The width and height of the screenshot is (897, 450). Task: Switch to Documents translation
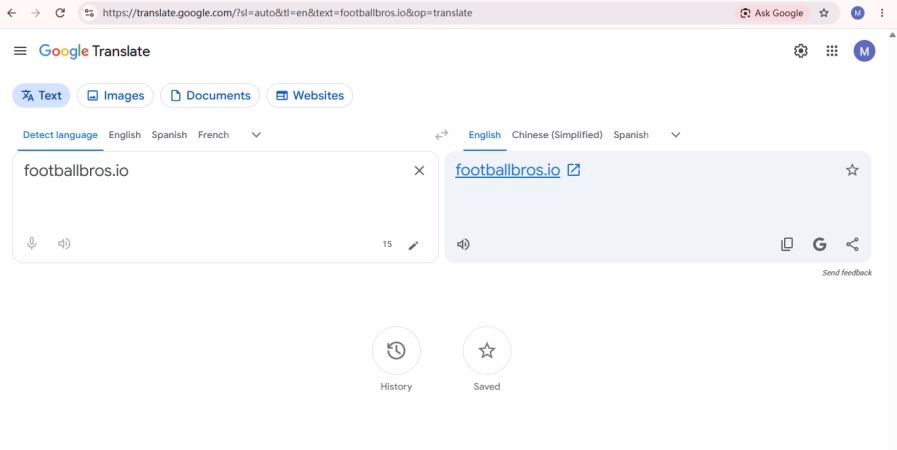pyautogui.click(x=210, y=95)
